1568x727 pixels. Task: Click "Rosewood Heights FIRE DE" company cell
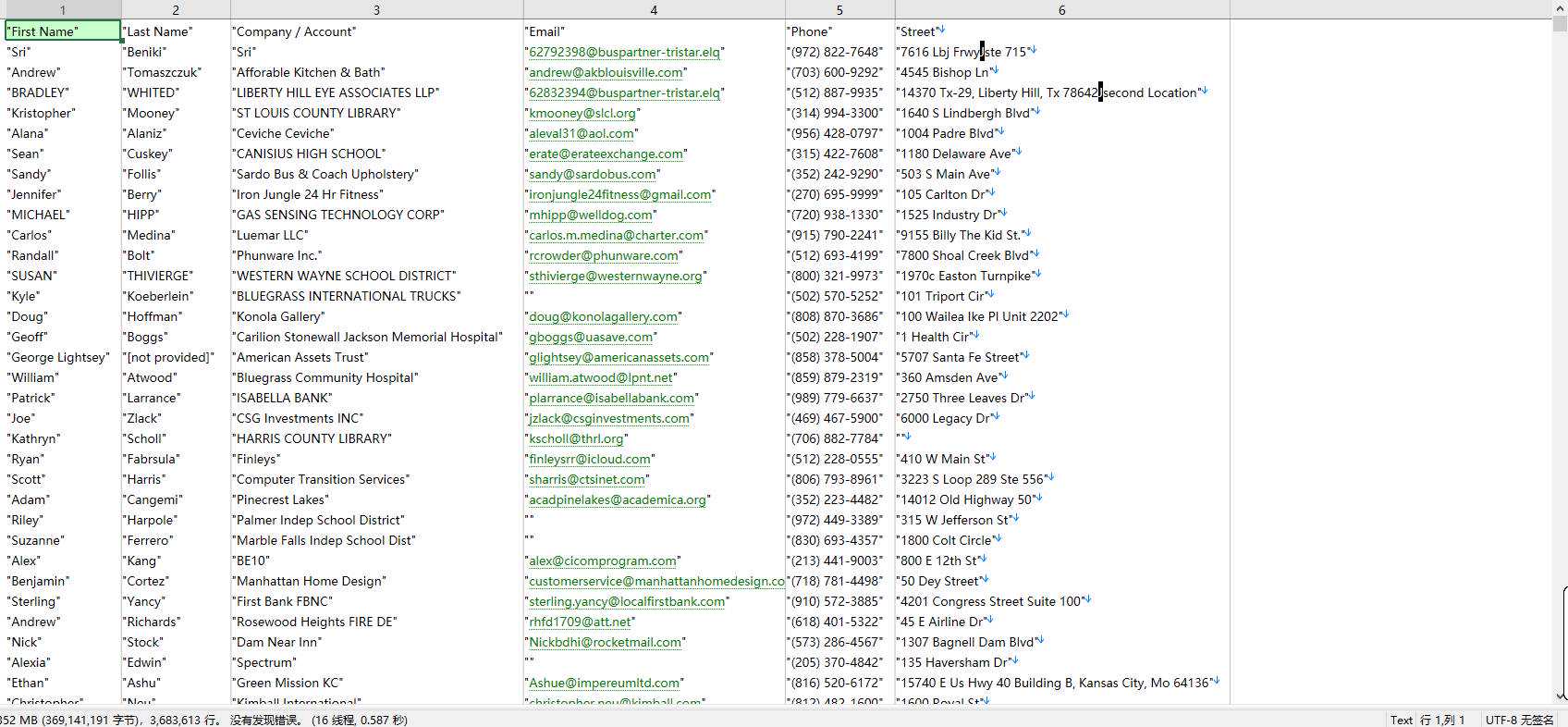(x=376, y=622)
